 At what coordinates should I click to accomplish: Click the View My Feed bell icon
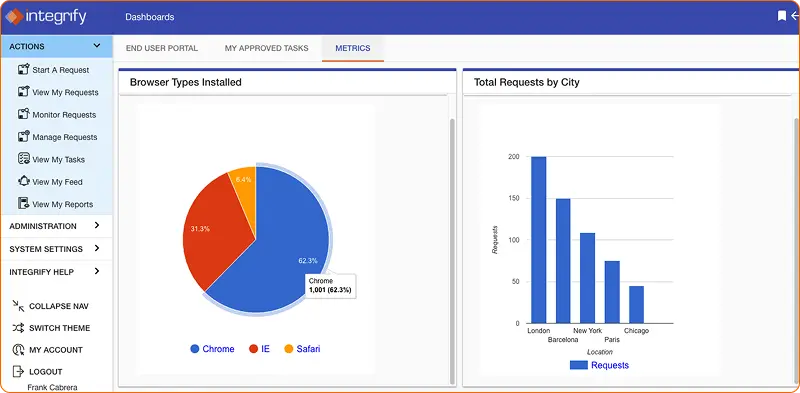(23, 181)
